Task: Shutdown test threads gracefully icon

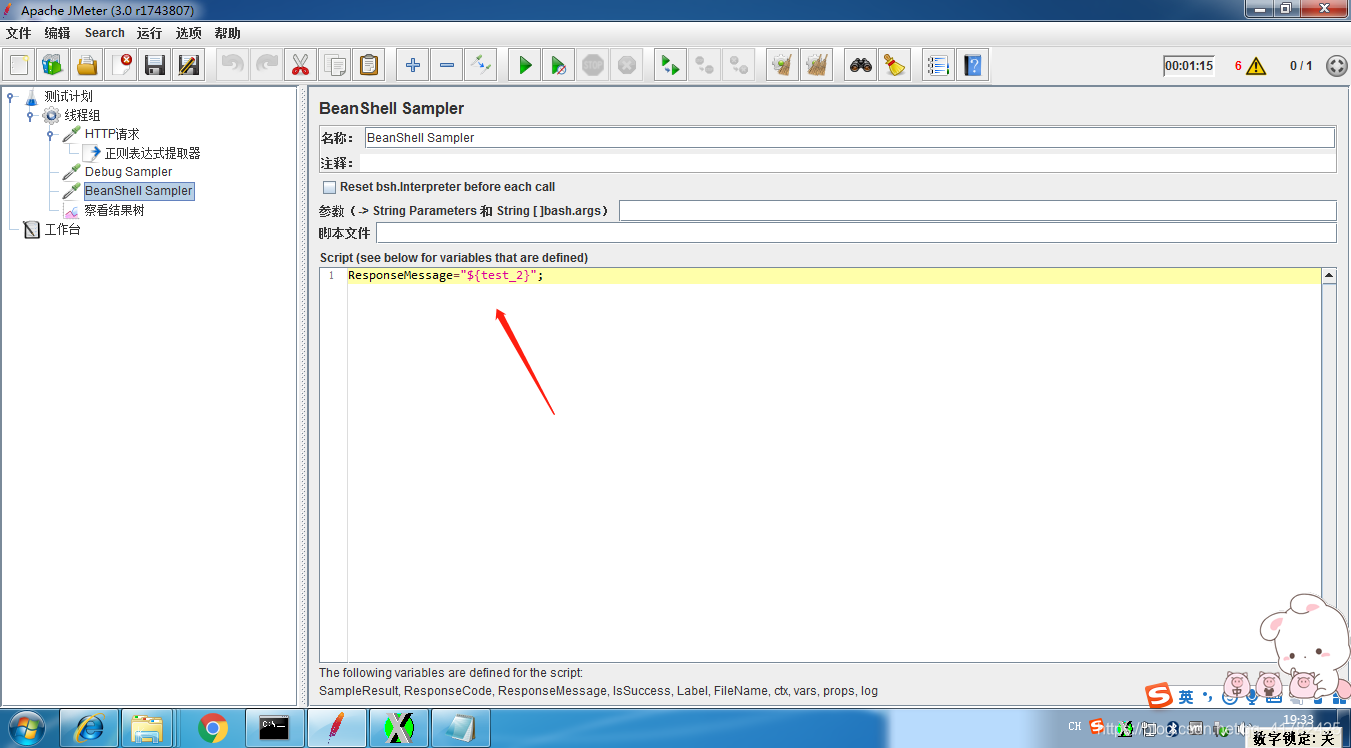Action: tap(627, 66)
